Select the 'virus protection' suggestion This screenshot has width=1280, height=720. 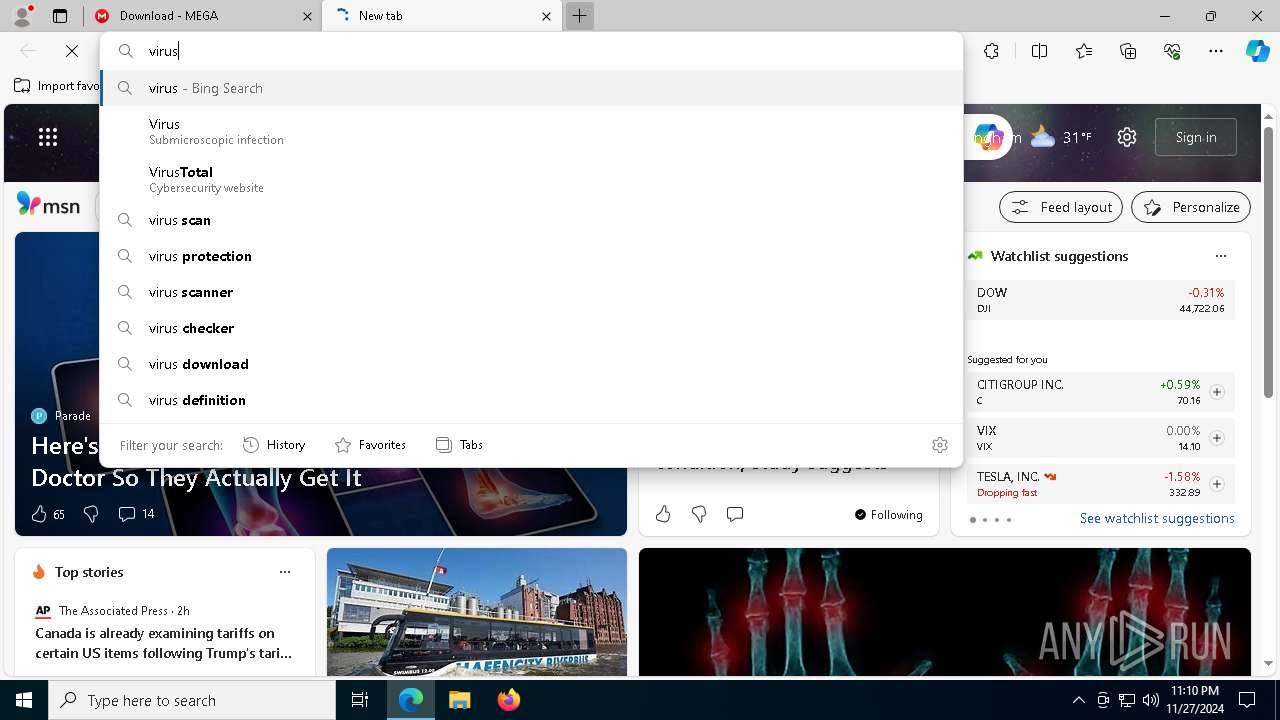pos(531,256)
